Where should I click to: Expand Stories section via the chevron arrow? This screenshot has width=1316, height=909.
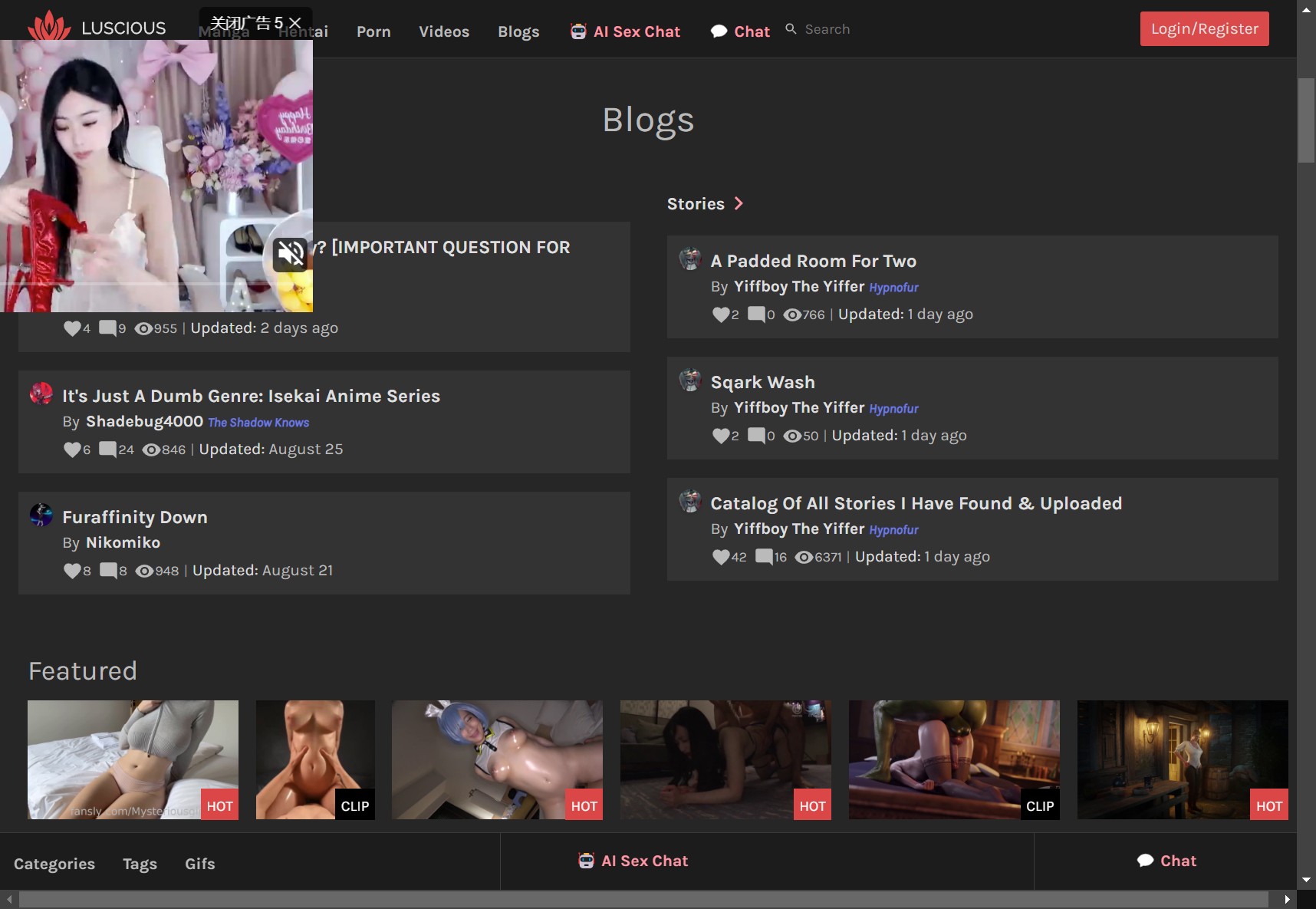[x=739, y=203]
